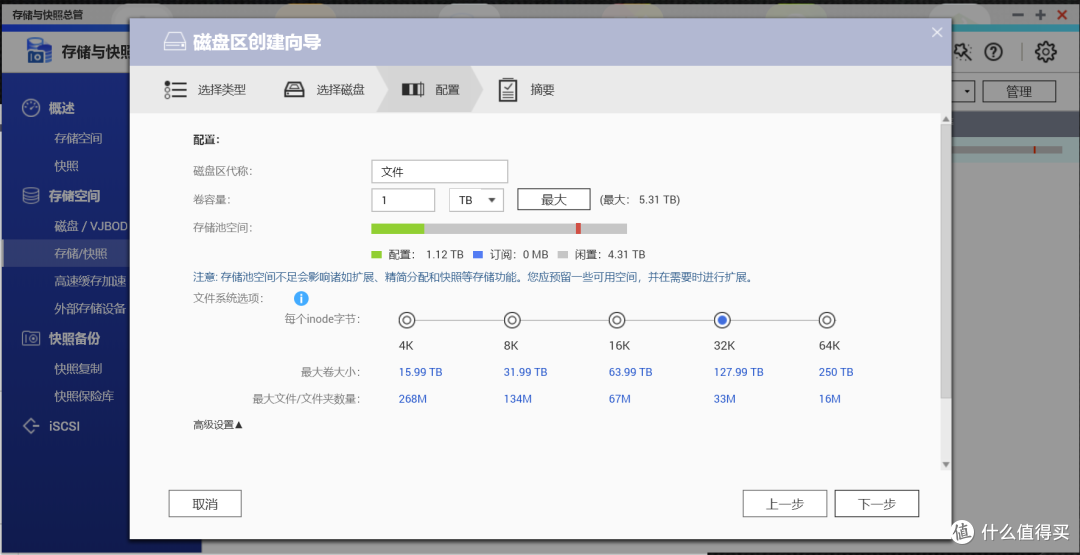The height and width of the screenshot is (555, 1080).
Task: Click the 概述 dashboard gauge icon
Action: pyautogui.click(x=31, y=108)
